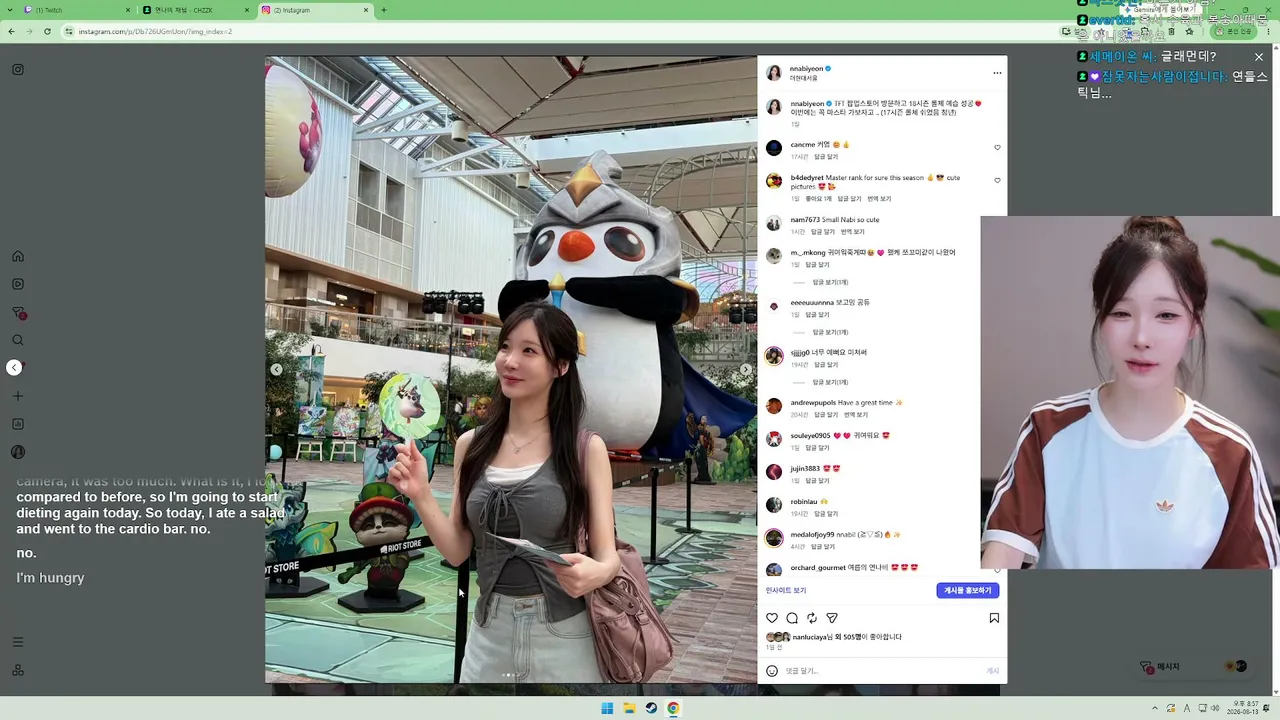Open Messages icon with red notification badge
Viewport: 1280px width, 720px height.
pyautogui.click(x=18, y=313)
